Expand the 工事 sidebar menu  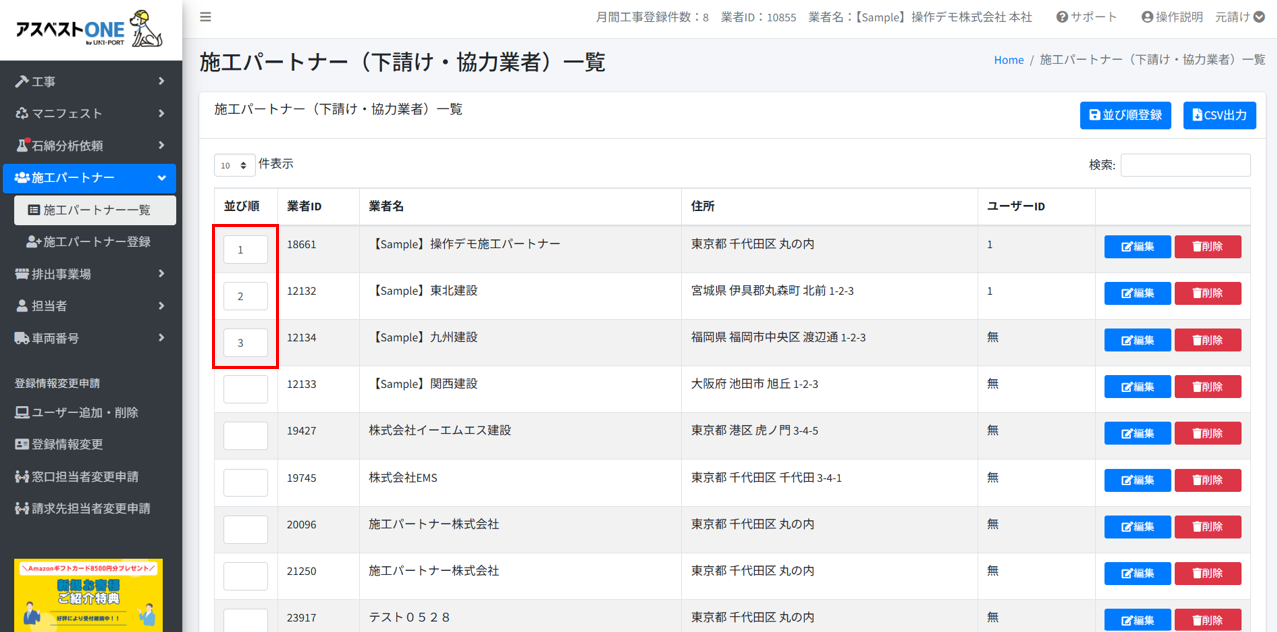tap(90, 81)
